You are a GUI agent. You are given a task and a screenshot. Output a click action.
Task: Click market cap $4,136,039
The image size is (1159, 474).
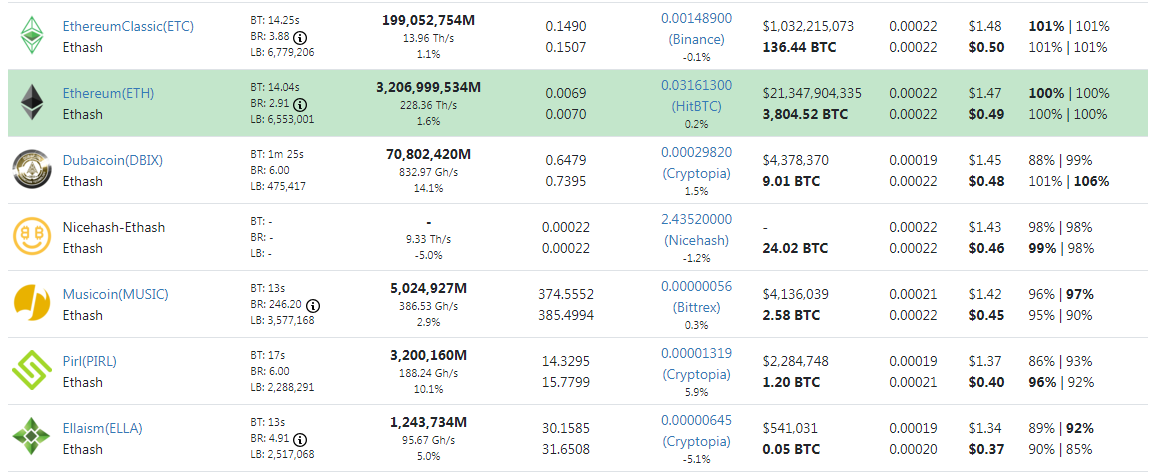point(796,294)
